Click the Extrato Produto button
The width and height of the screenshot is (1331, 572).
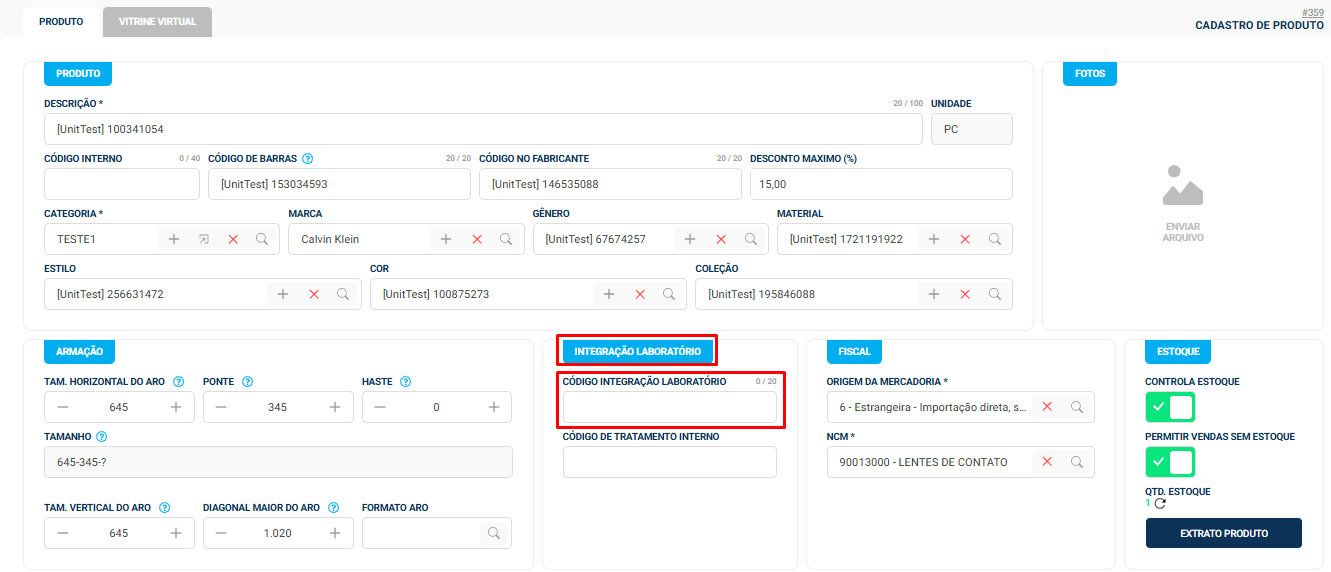(x=1224, y=533)
